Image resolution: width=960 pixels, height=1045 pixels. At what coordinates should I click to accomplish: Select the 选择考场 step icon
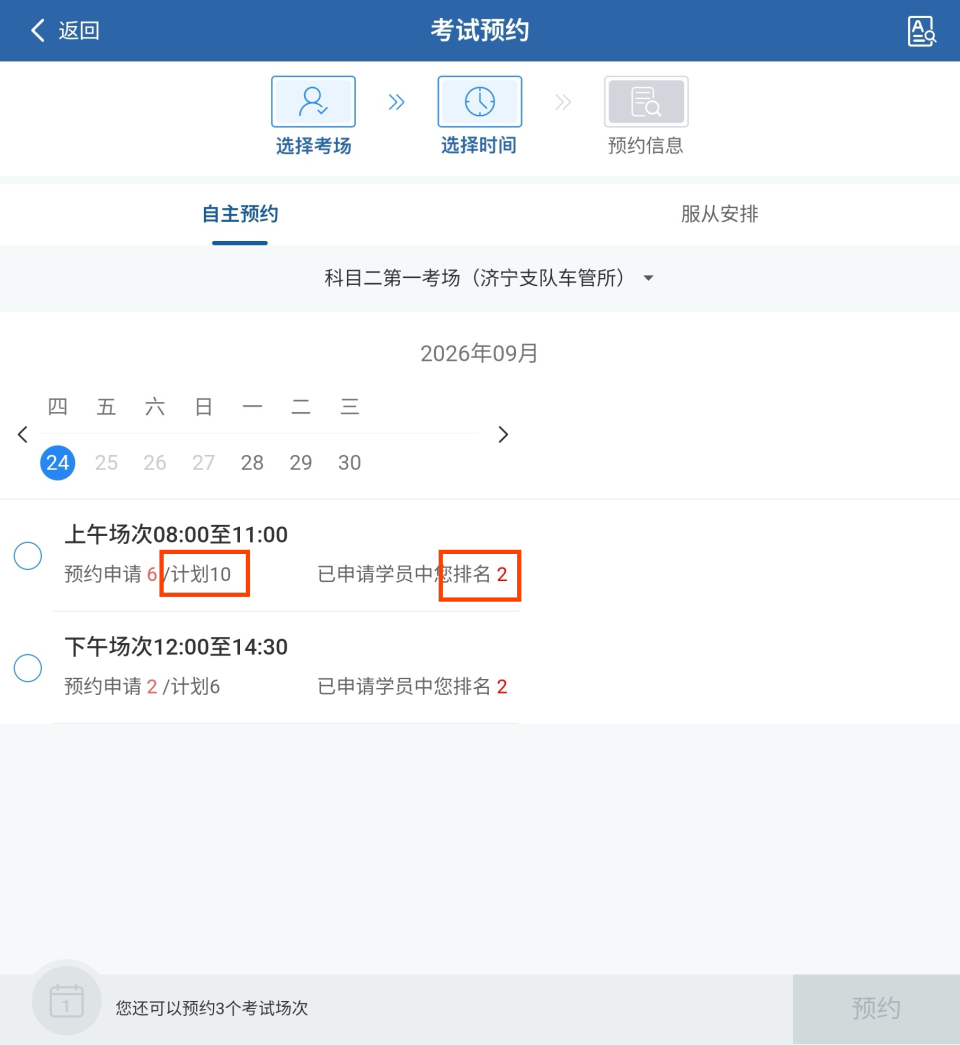coord(313,101)
